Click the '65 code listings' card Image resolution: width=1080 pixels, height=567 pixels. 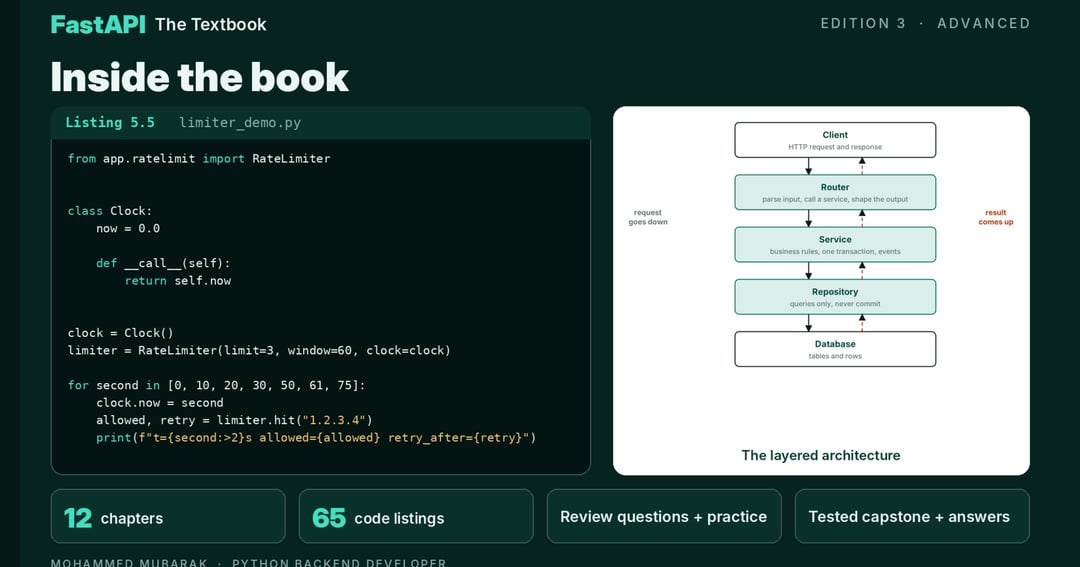[416, 516]
